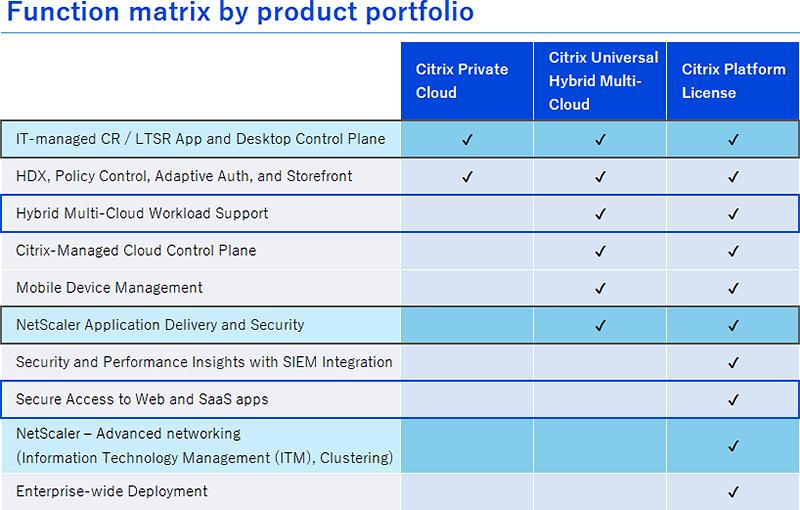
Task: Click Universal Hybrid checkmark in Mobile Device Management row
Action: point(601,288)
